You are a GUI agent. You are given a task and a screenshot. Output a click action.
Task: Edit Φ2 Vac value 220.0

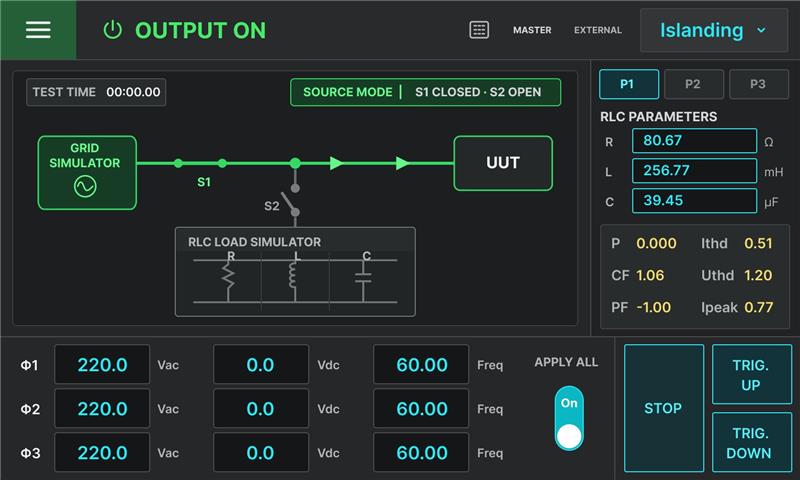pyautogui.click(x=102, y=409)
